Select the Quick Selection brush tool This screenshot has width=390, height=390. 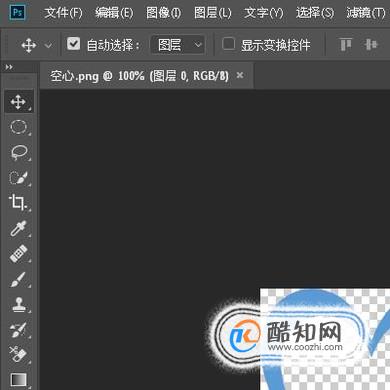click(x=18, y=177)
